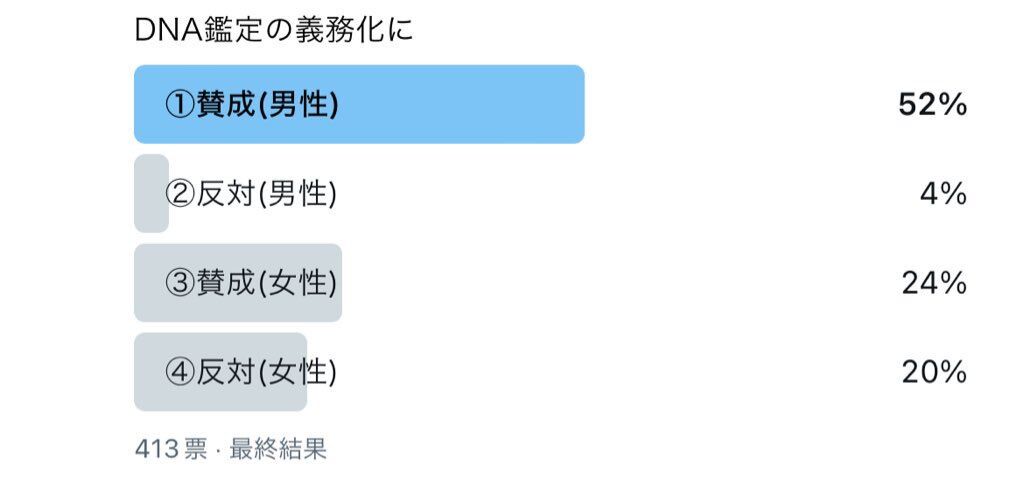Click the 24% result percentage
The width and height of the screenshot is (1024, 480).
(x=934, y=283)
